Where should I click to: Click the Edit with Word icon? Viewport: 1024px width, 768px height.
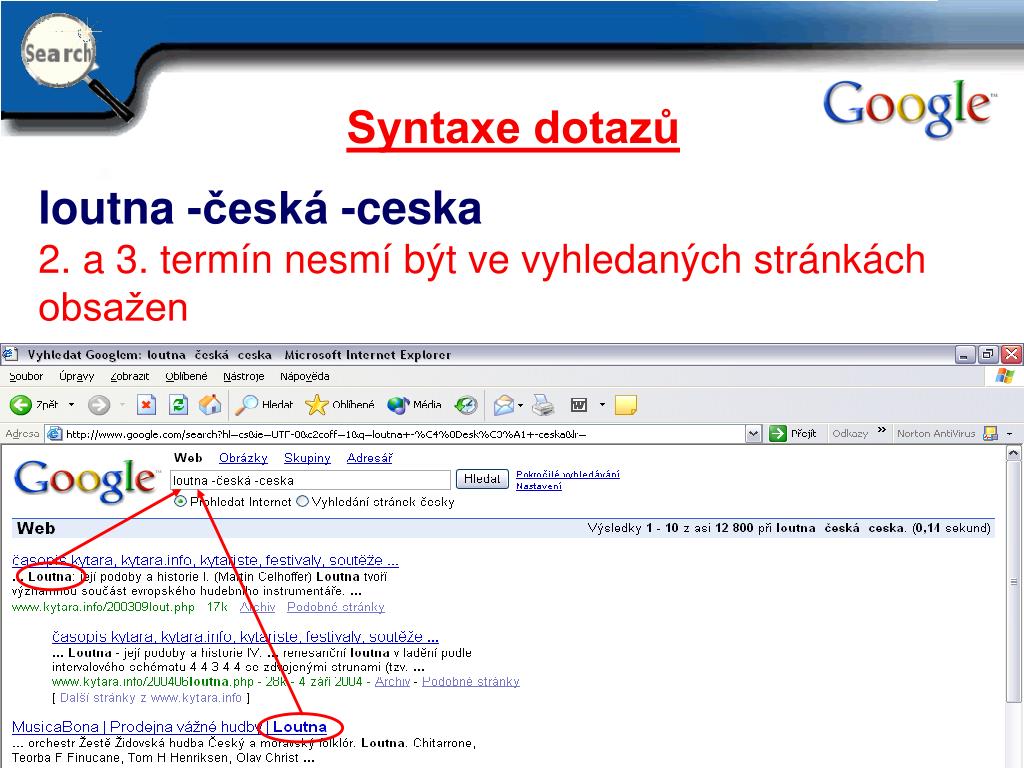coord(579,405)
